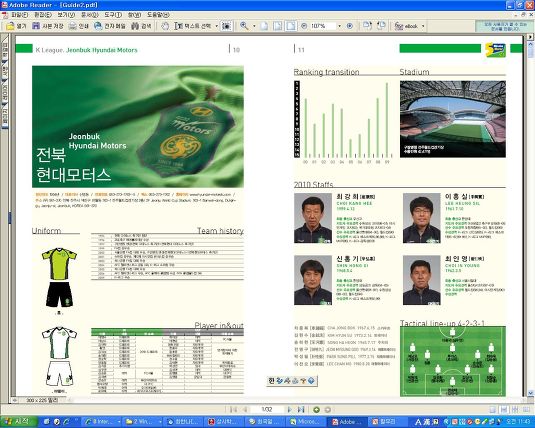
Task: Click the stadium photo in the document
Action: pos(452,119)
